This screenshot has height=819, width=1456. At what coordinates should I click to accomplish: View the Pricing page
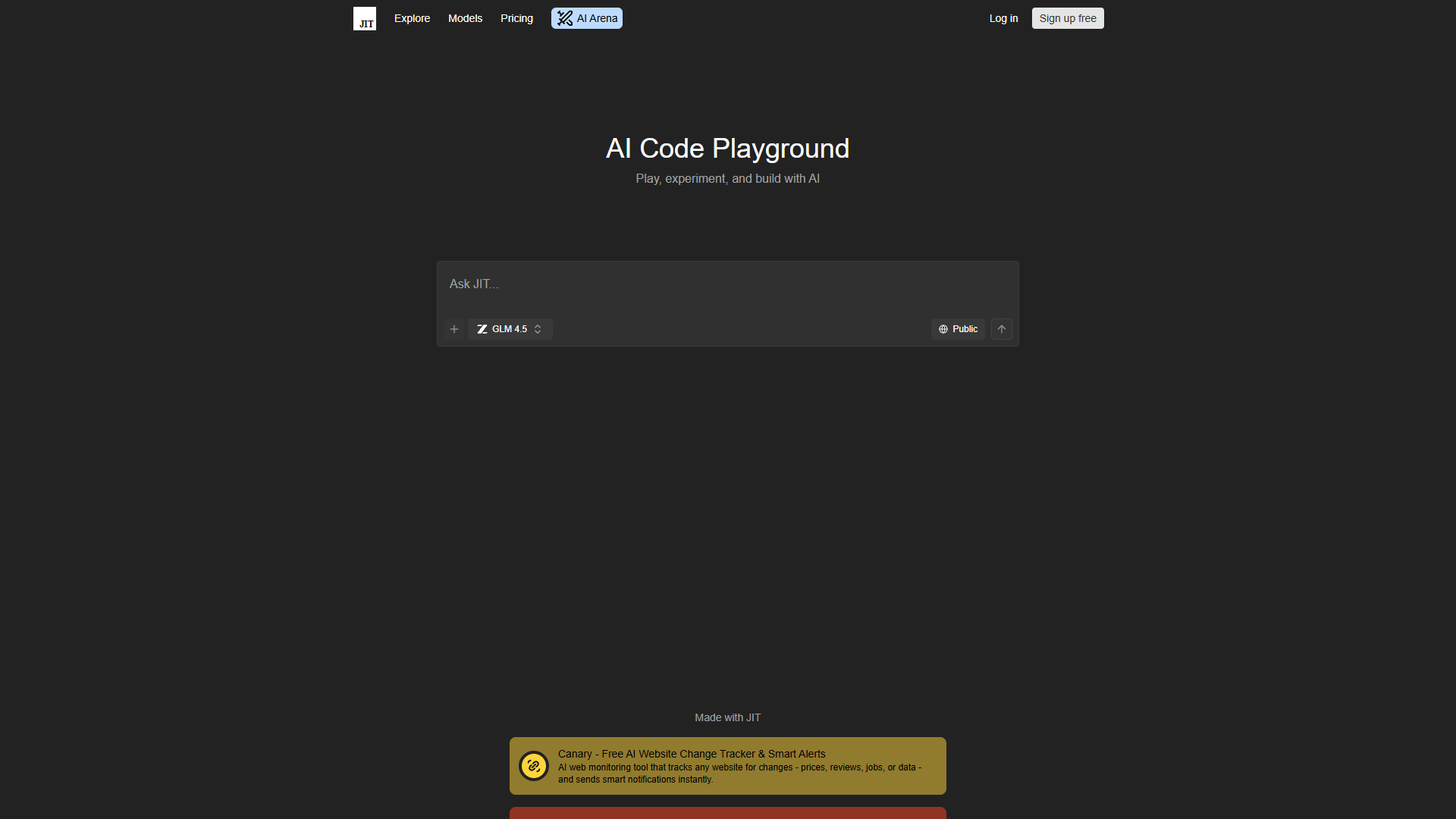[516, 18]
